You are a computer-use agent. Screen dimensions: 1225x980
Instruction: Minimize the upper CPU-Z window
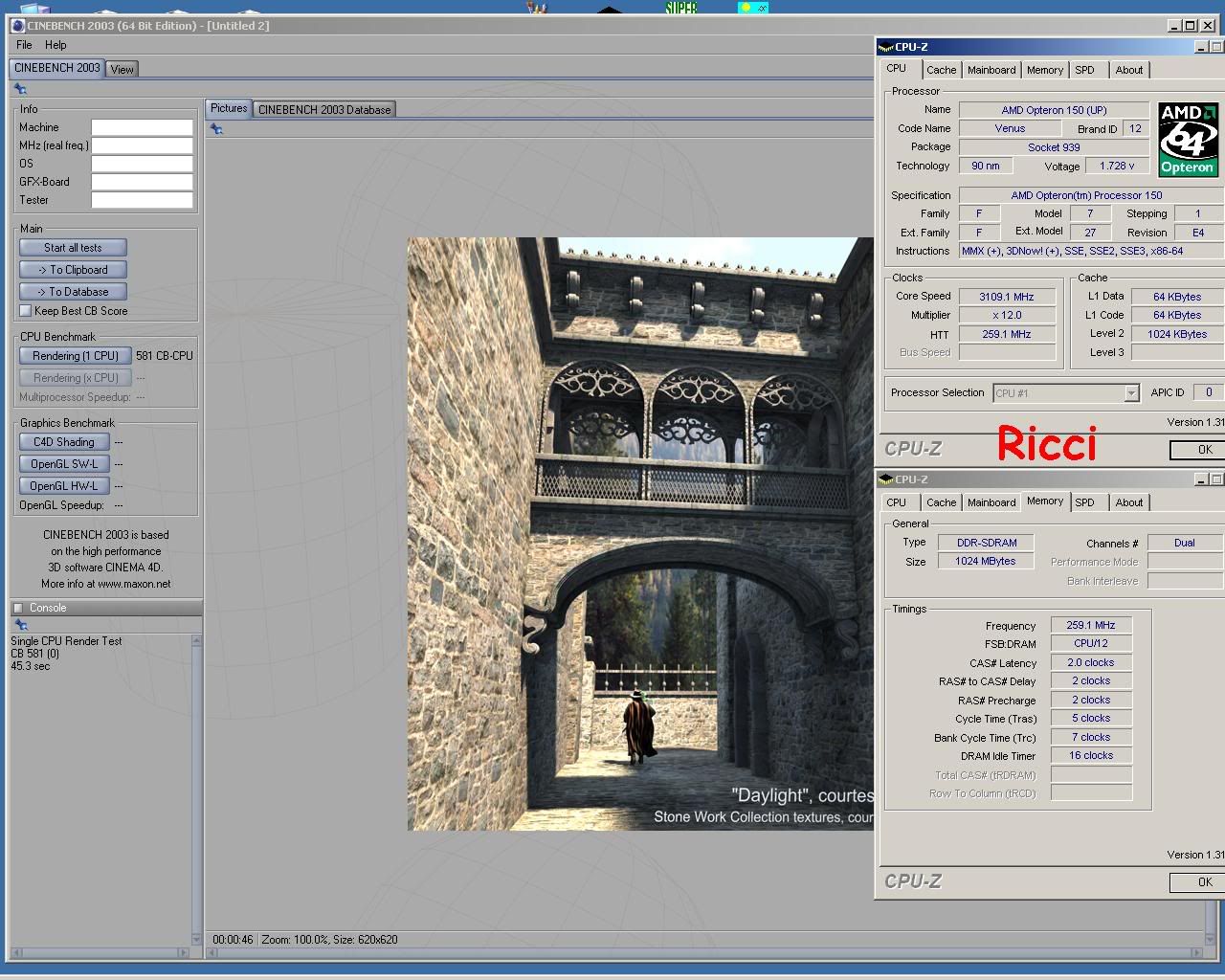(1201, 47)
